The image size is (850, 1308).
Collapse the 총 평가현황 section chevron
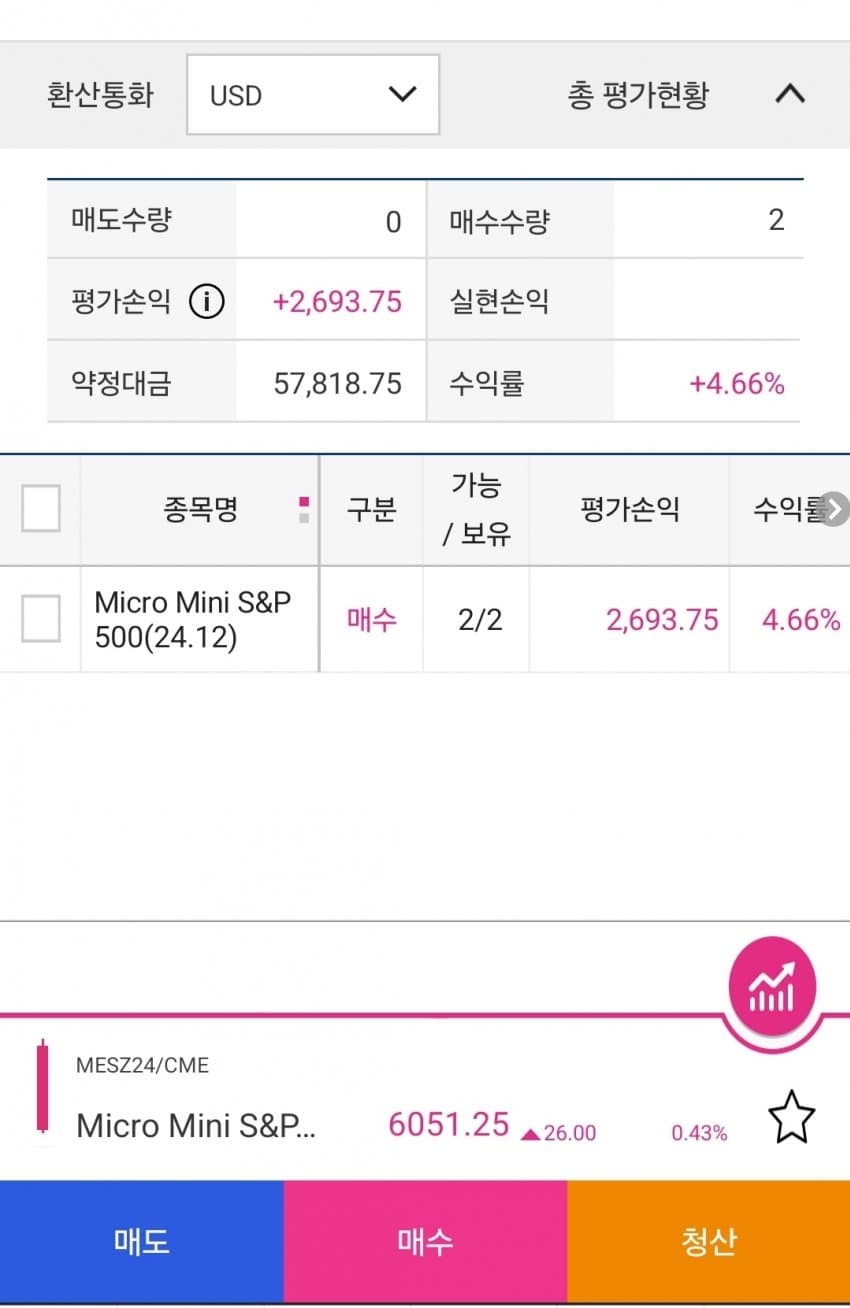click(790, 94)
